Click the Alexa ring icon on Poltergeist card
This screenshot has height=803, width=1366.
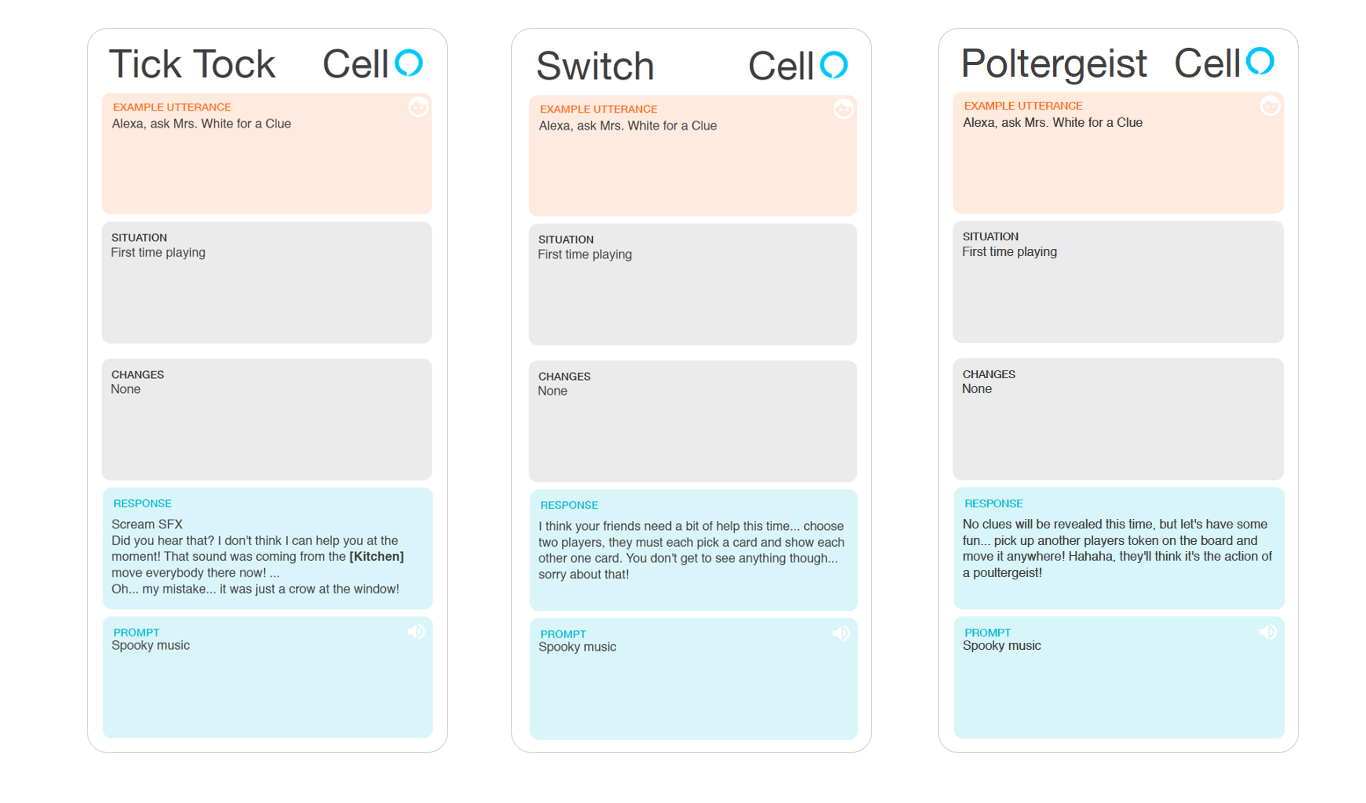(1261, 61)
